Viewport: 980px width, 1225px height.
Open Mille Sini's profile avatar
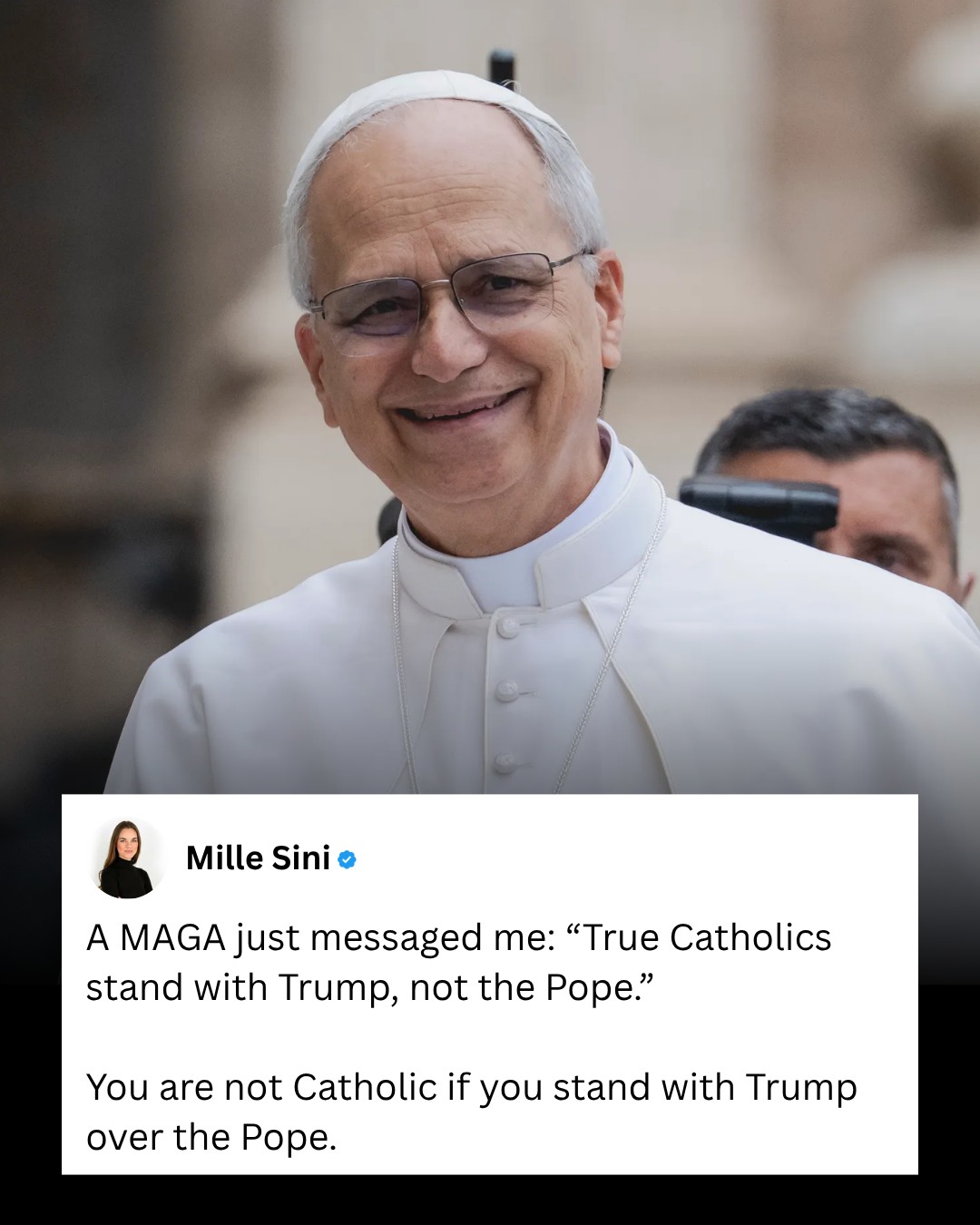pyautogui.click(x=126, y=858)
